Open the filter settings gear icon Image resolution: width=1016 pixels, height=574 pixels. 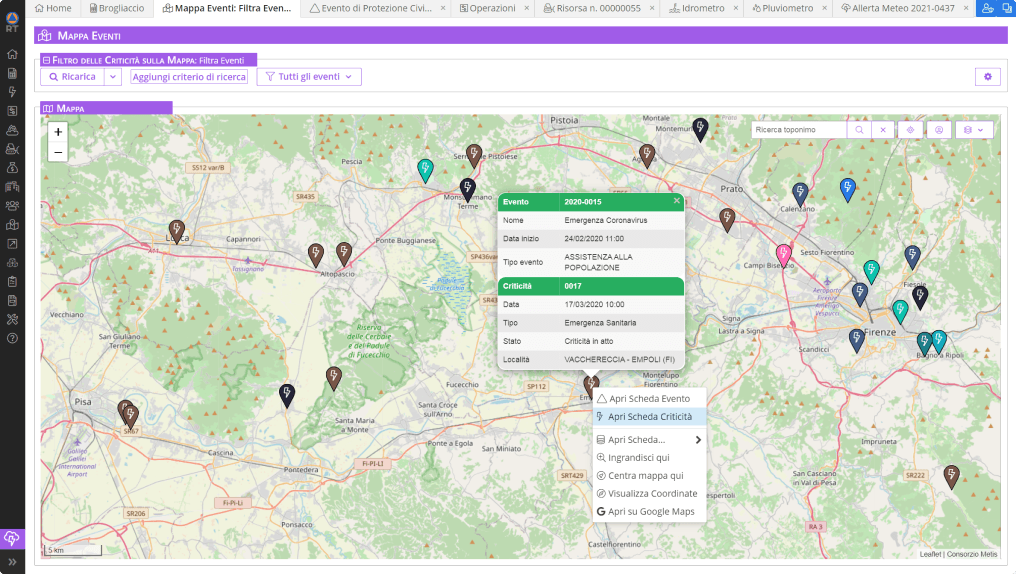tap(987, 76)
